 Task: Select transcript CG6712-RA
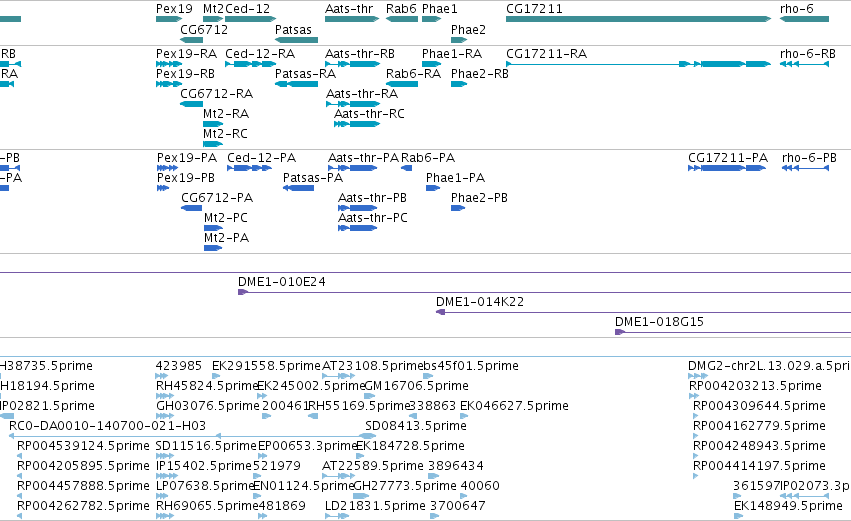point(217,94)
